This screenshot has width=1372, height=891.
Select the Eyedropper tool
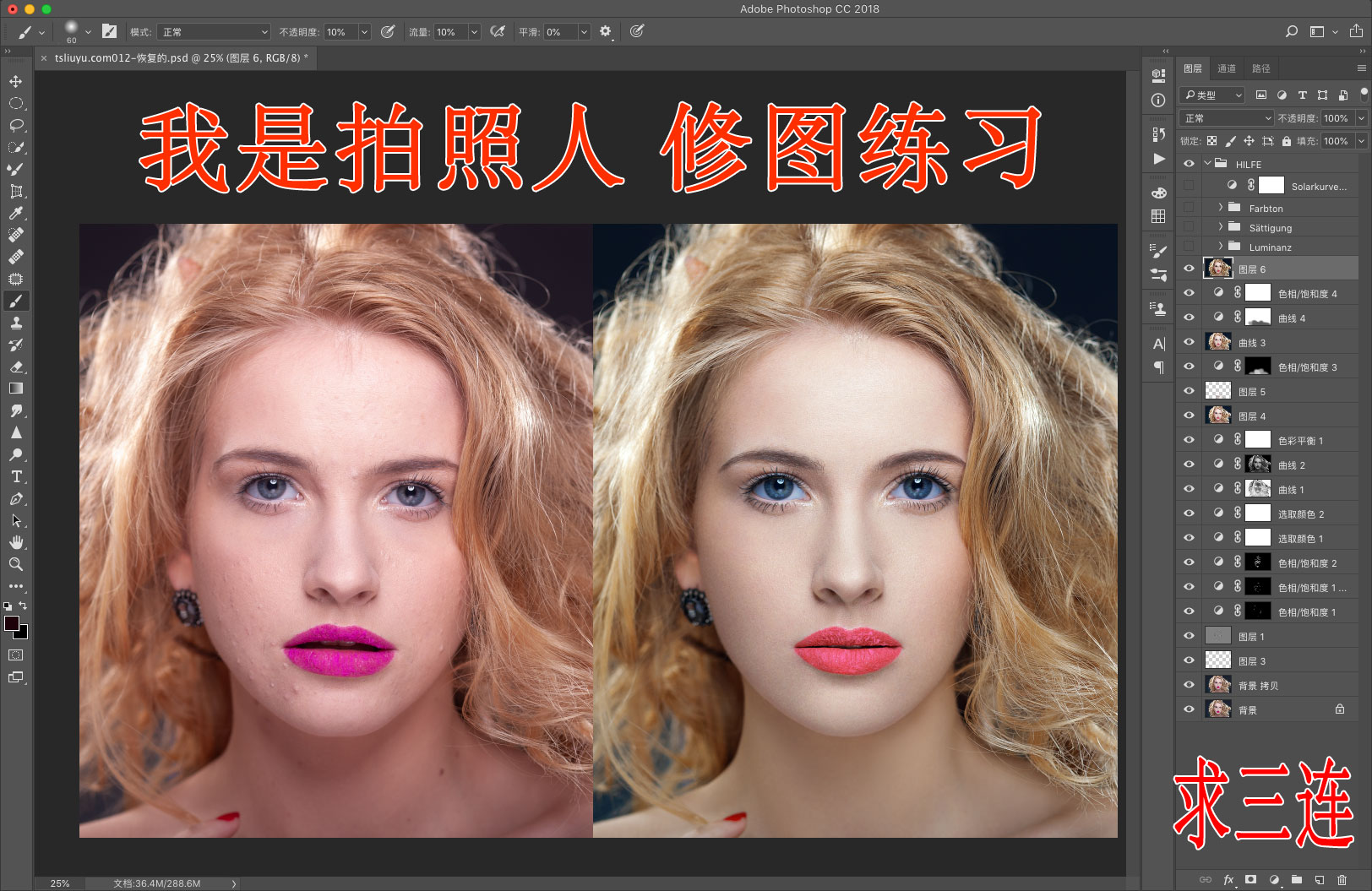point(16,214)
